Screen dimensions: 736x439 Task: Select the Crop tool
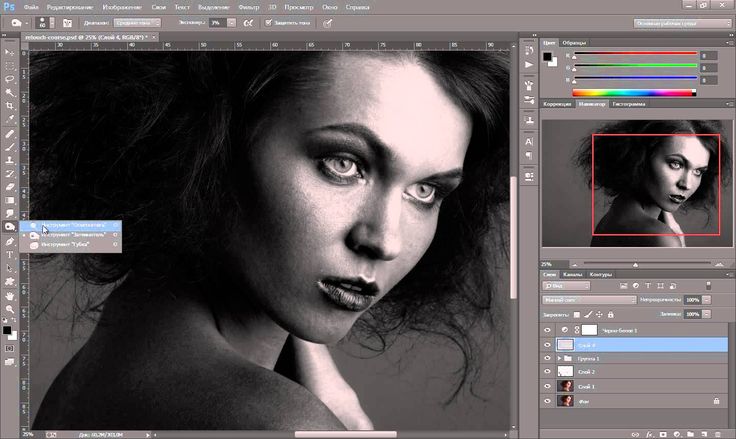coord(10,103)
